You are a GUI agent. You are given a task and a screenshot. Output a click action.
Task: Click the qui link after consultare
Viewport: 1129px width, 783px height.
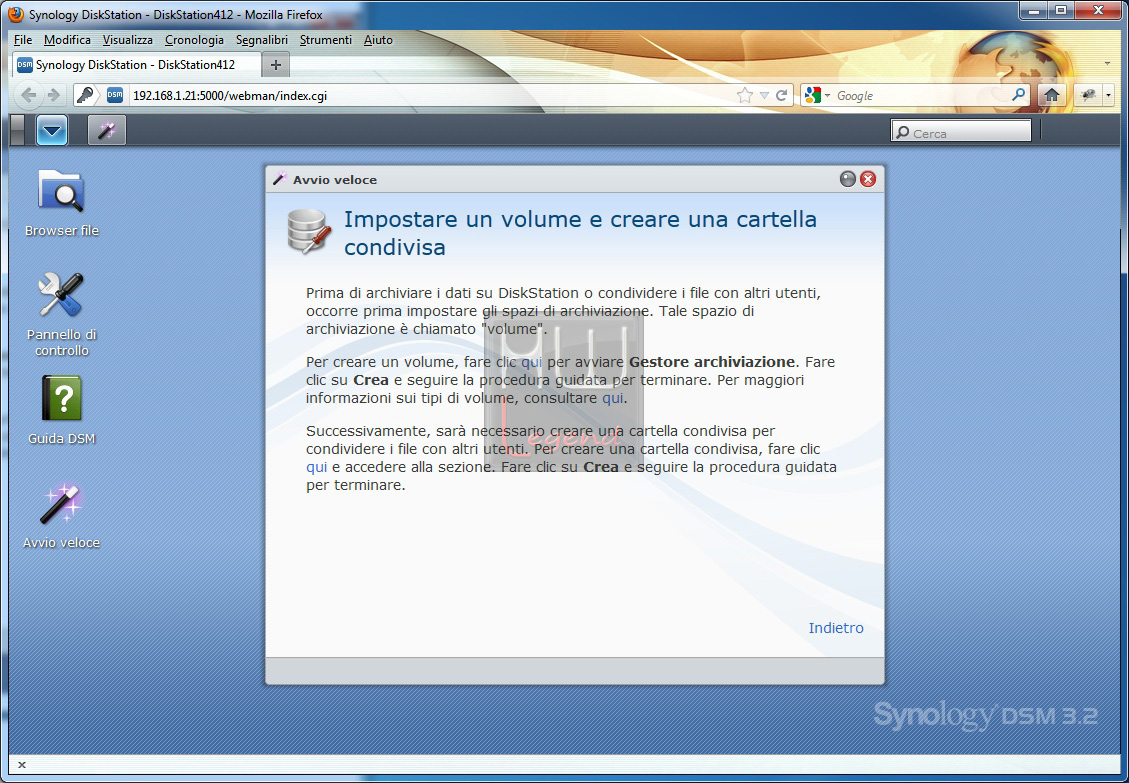613,398
